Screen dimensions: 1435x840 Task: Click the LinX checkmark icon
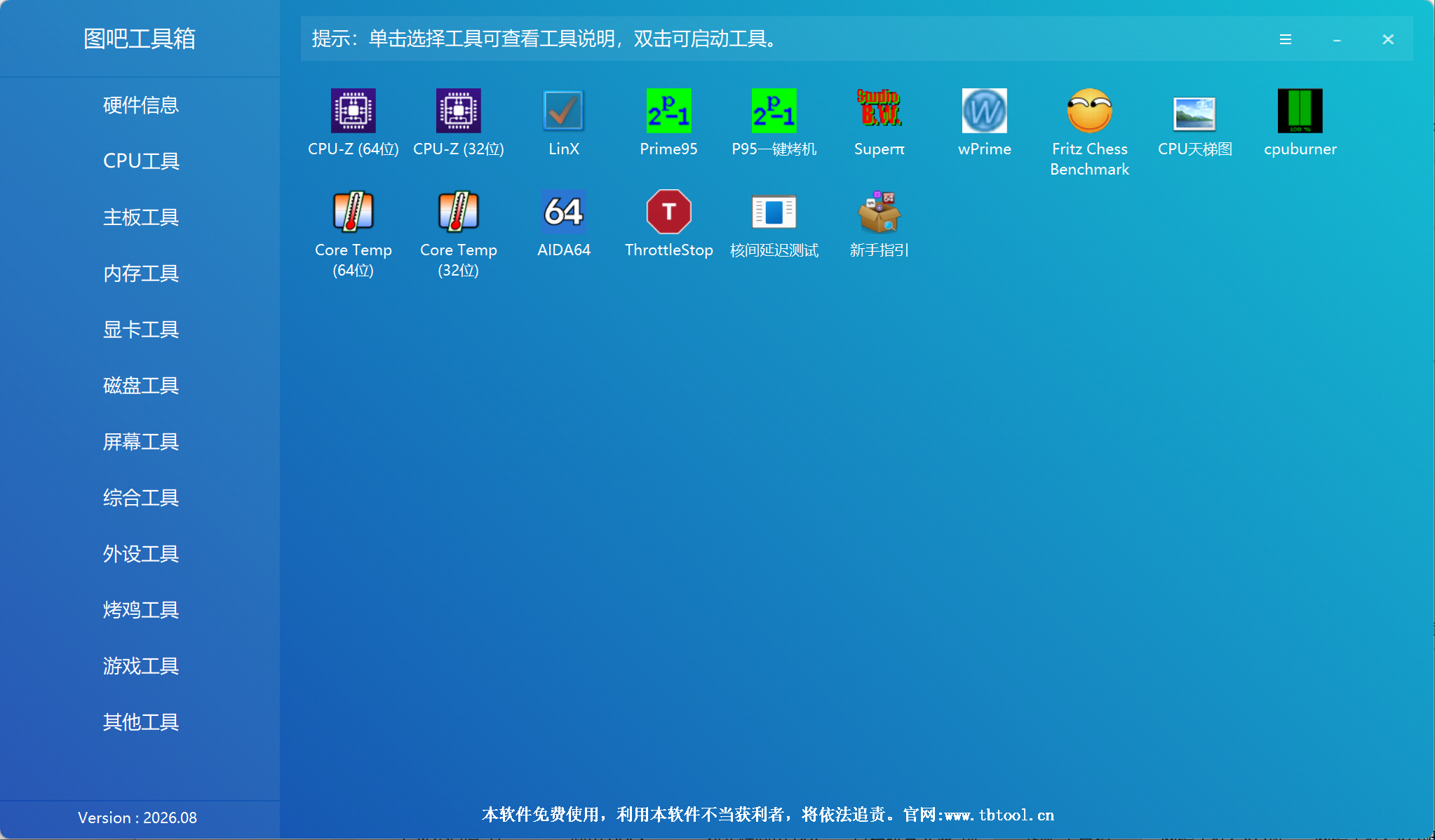564,111
